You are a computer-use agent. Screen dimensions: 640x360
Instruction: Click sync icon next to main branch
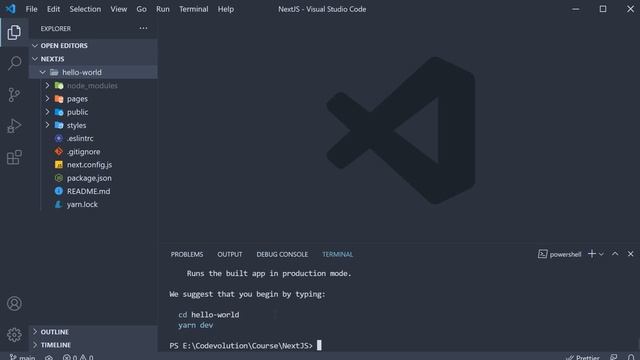tap(49, 357)
